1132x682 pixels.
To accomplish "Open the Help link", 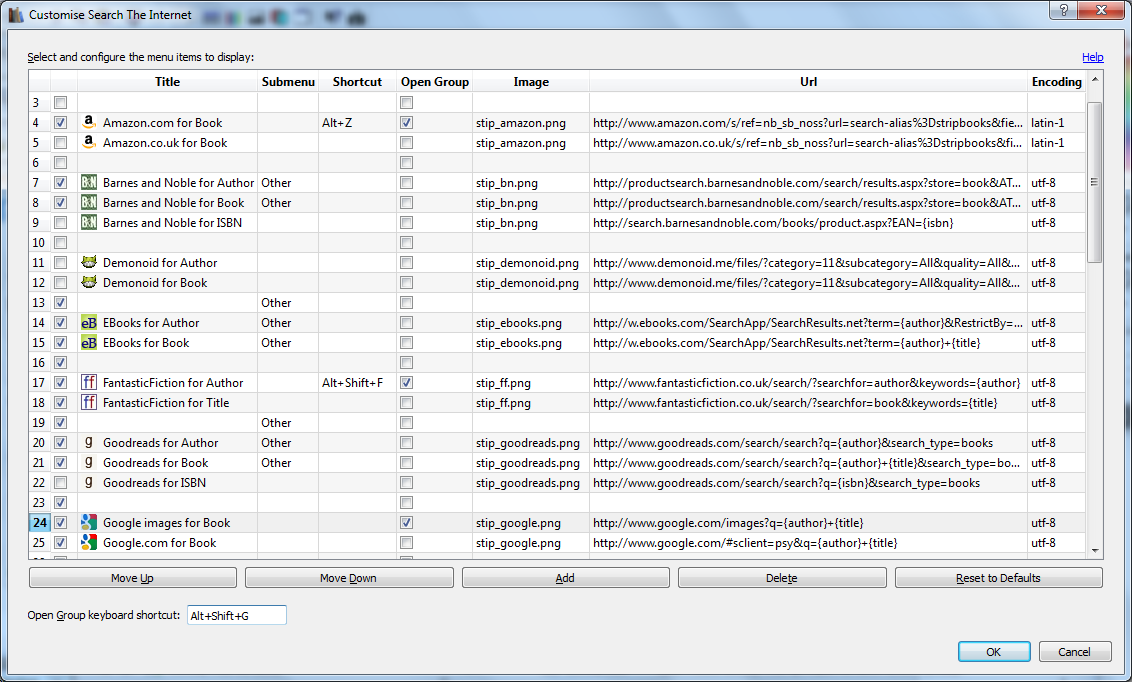I will tap(1092, 57).
